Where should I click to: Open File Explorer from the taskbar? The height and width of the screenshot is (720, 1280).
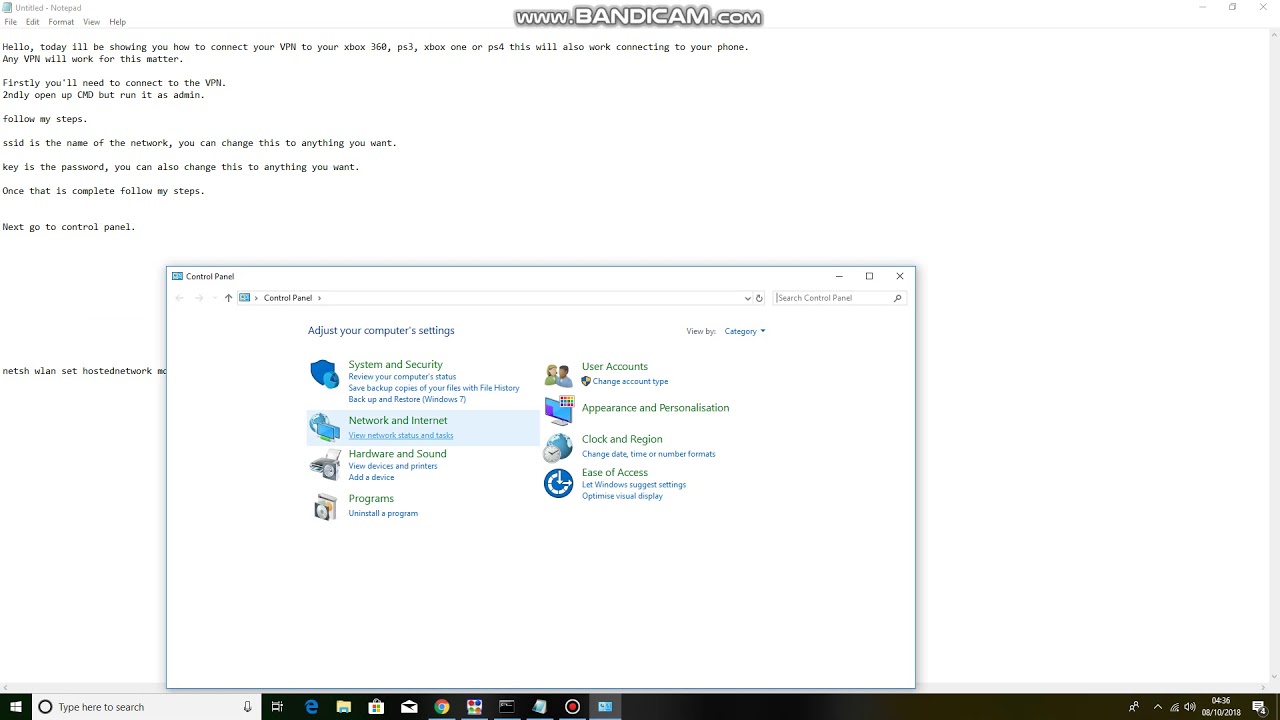point(344,707)
